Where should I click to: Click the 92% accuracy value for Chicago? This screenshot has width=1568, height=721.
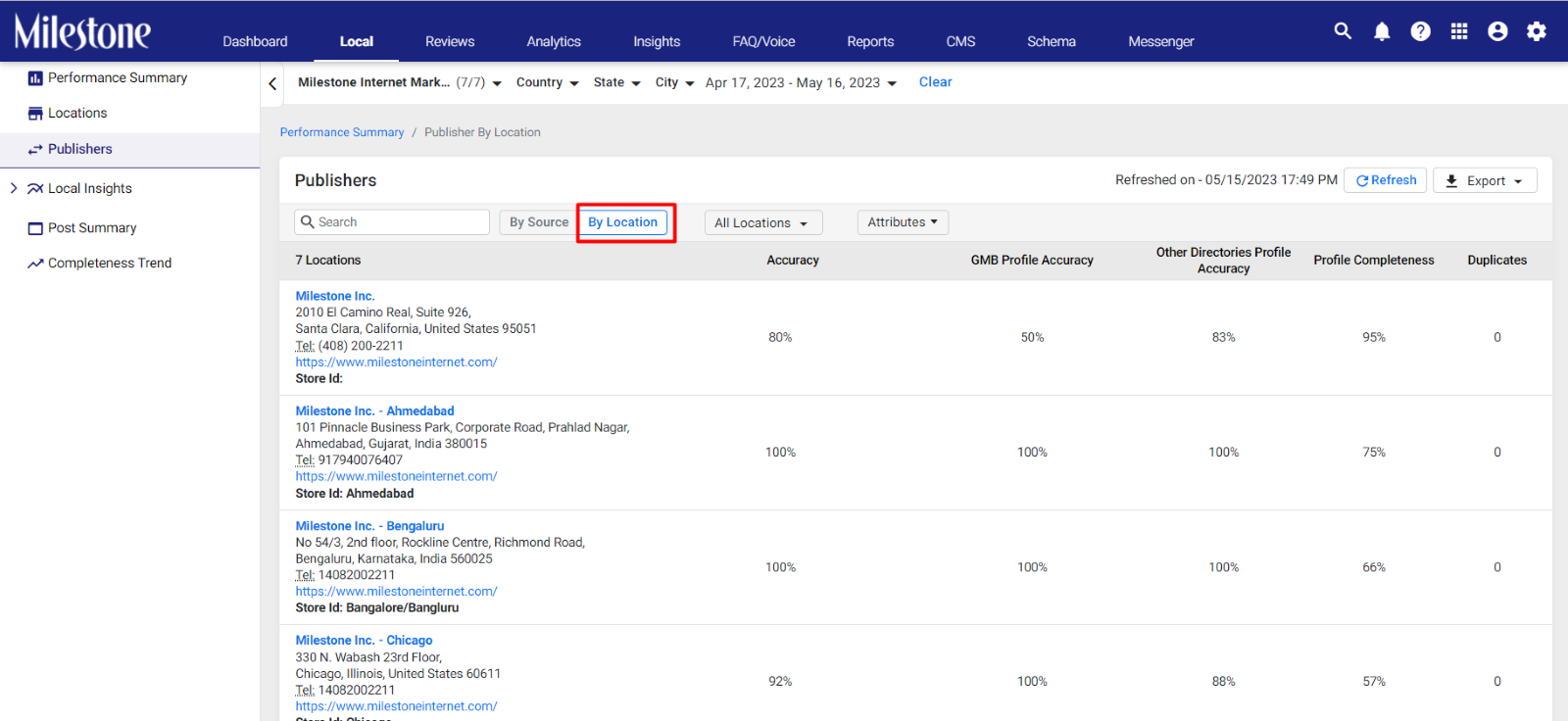click(780, 682)
